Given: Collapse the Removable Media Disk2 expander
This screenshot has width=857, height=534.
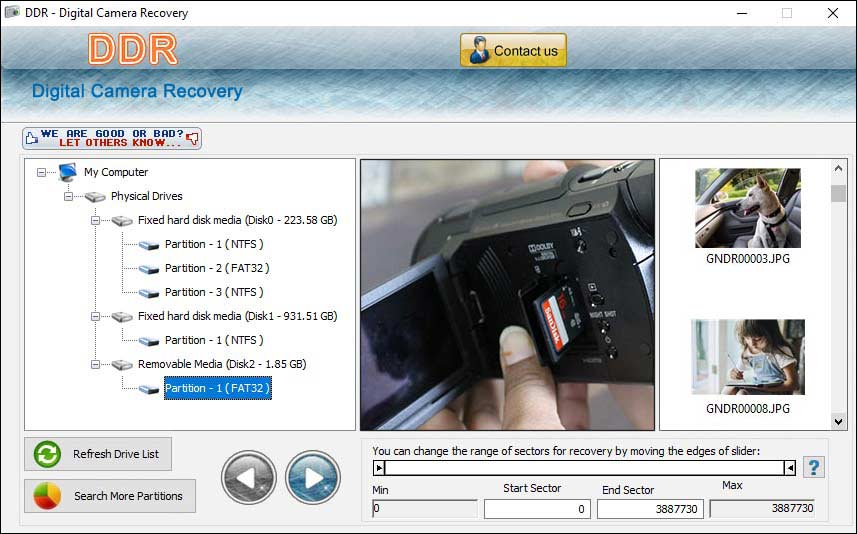Looking at the screenshot, I should point(95,365).
